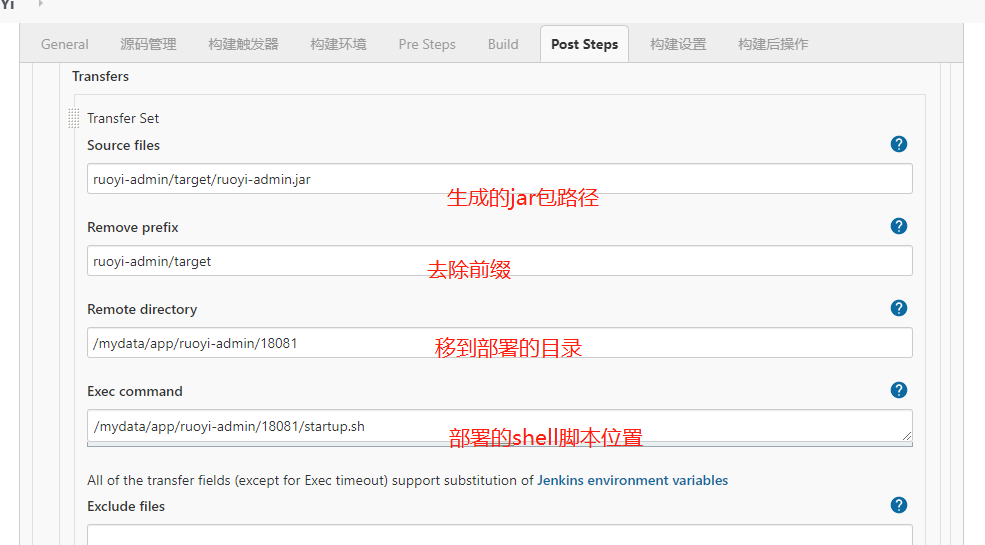Image resolution: width=985 pixels, height=545 pixels.
Task: Open help for Remote directory field
Action: coord(898,308)
